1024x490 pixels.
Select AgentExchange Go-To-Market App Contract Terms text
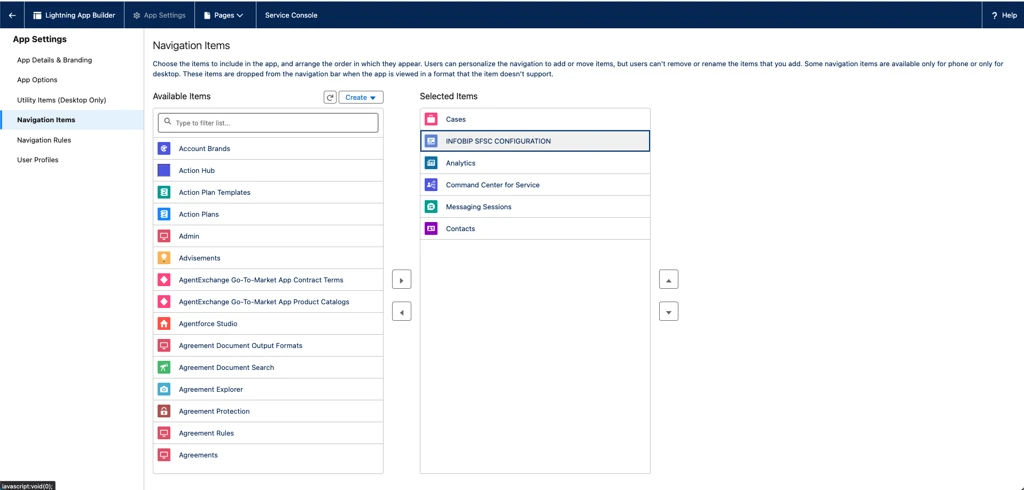coord(261,280)
